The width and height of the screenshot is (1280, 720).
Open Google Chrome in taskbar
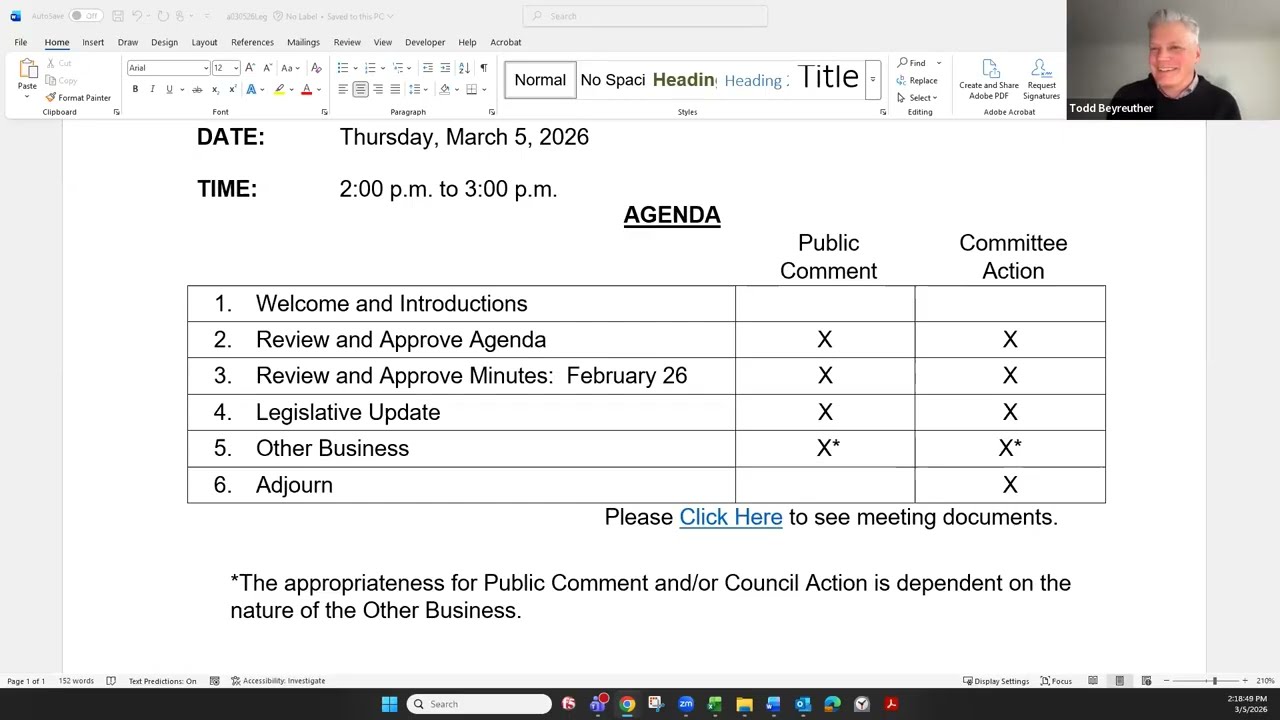[x=627, y=704]
